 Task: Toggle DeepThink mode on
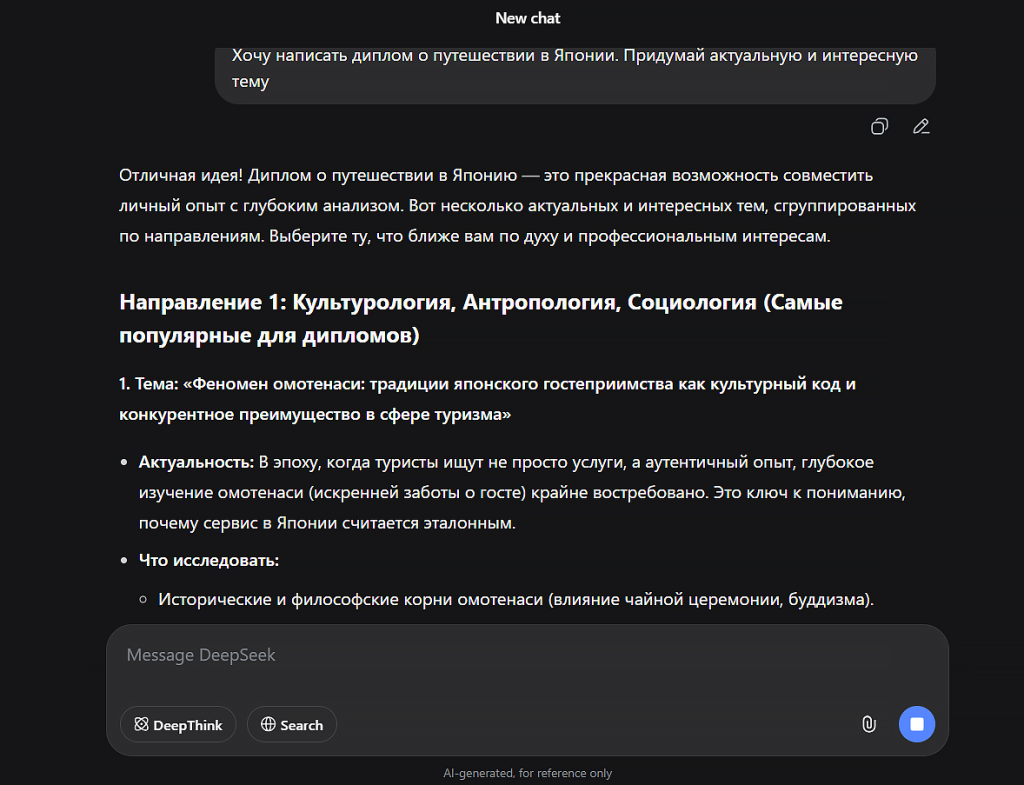coord(178,725)
